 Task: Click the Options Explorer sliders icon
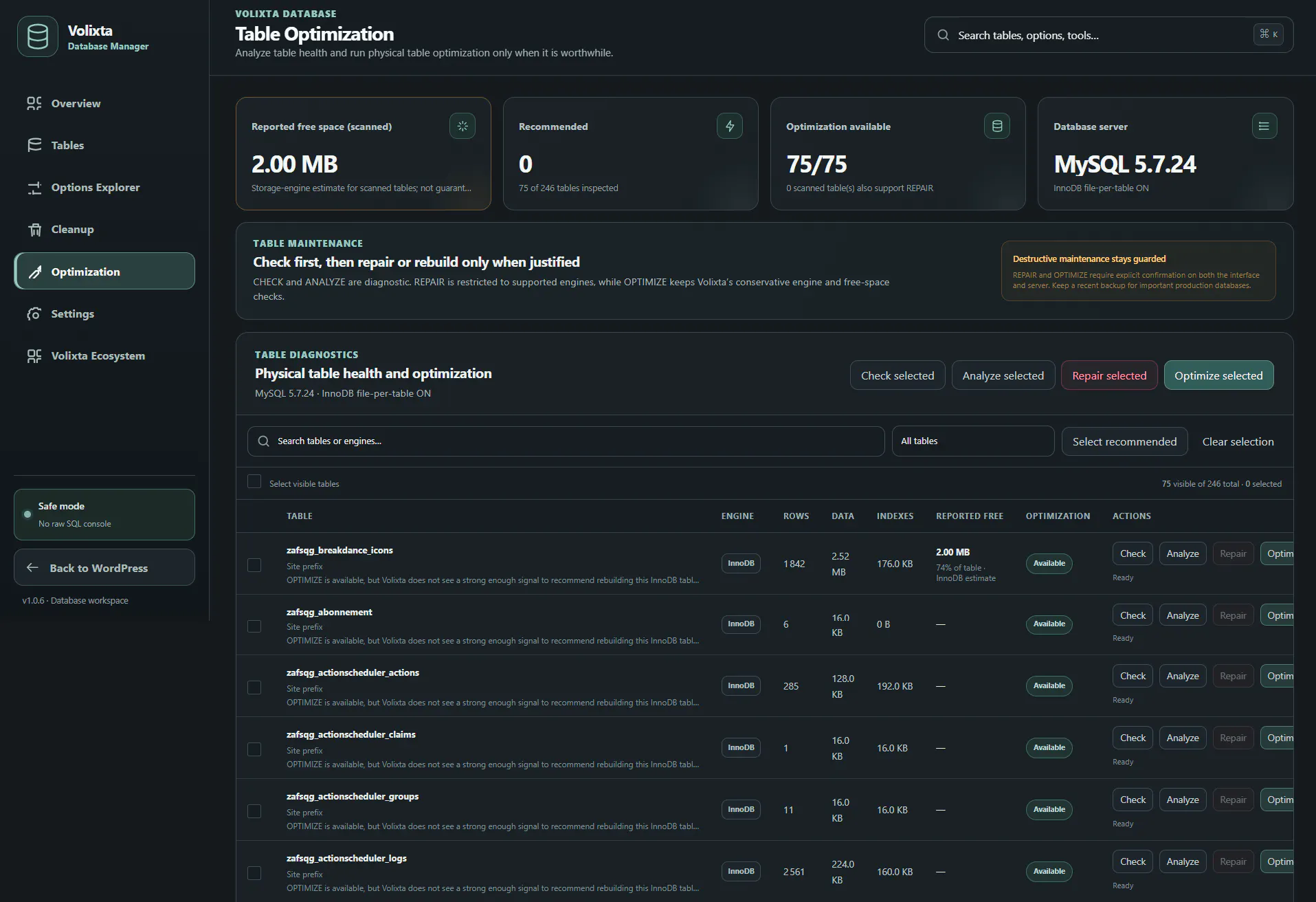[x=34, y=188]
